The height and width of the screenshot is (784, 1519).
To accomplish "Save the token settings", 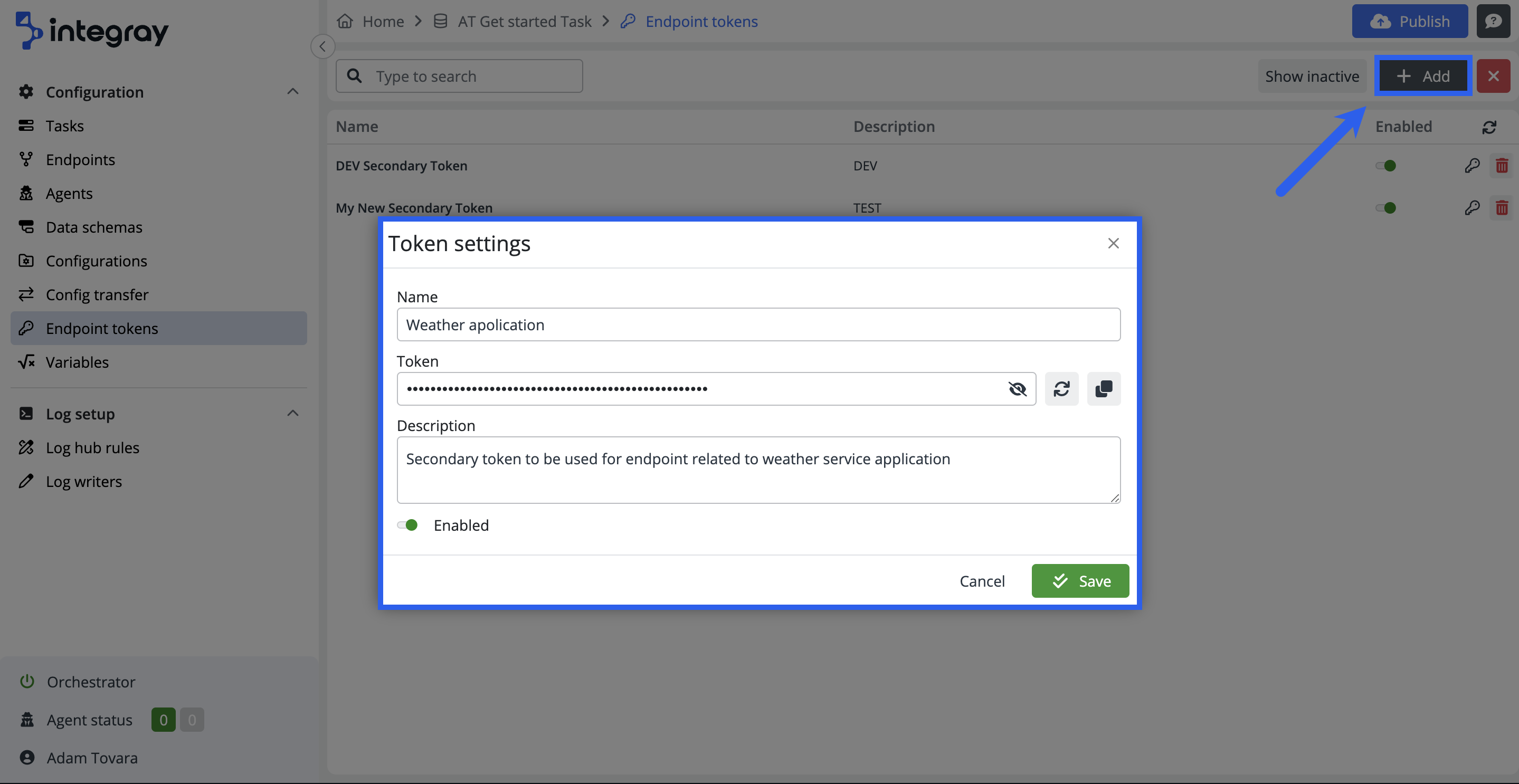I will pyautogui.click(x=1080, y=581).
